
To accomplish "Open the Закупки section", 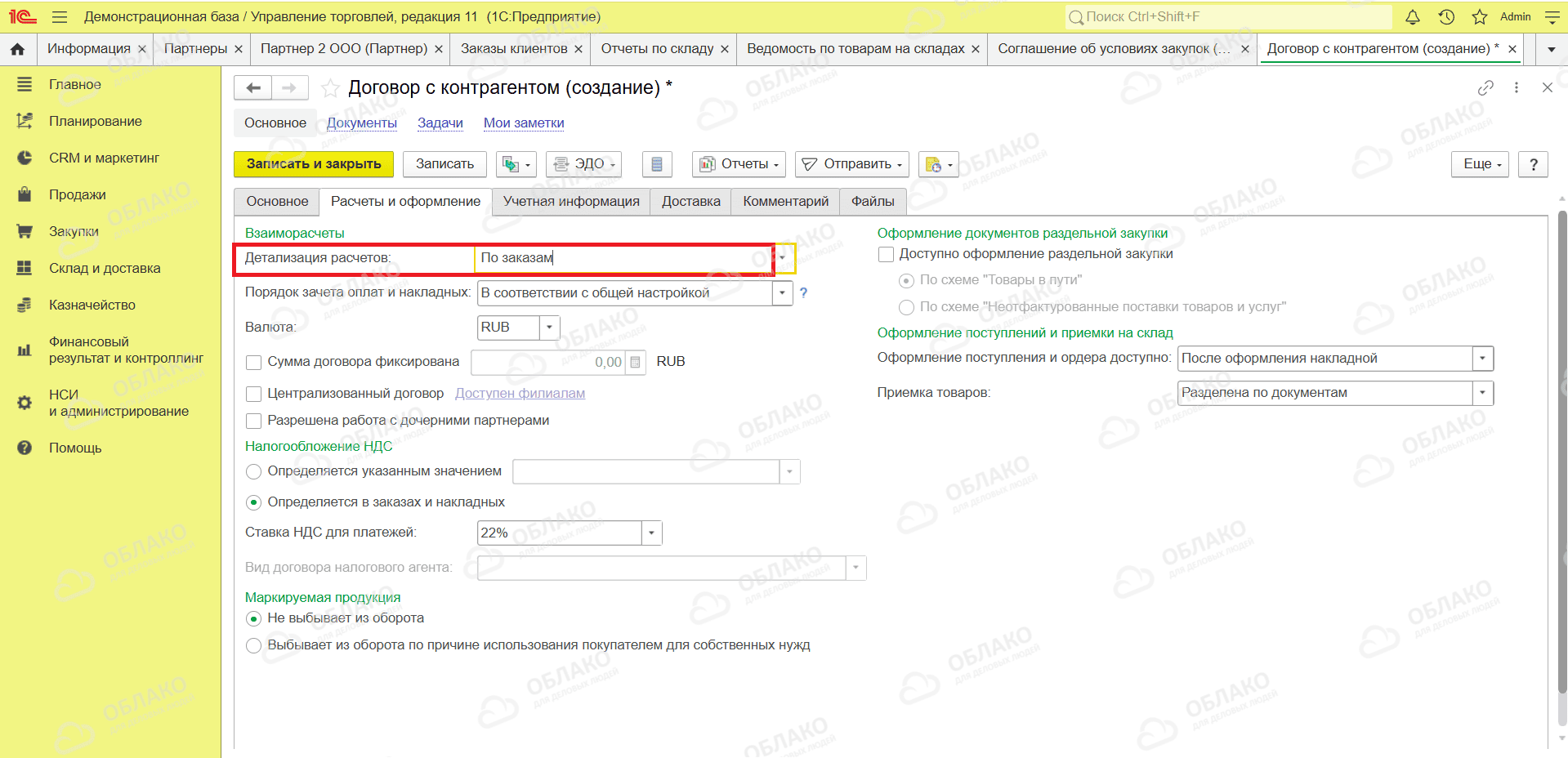I will click(74, 231).
